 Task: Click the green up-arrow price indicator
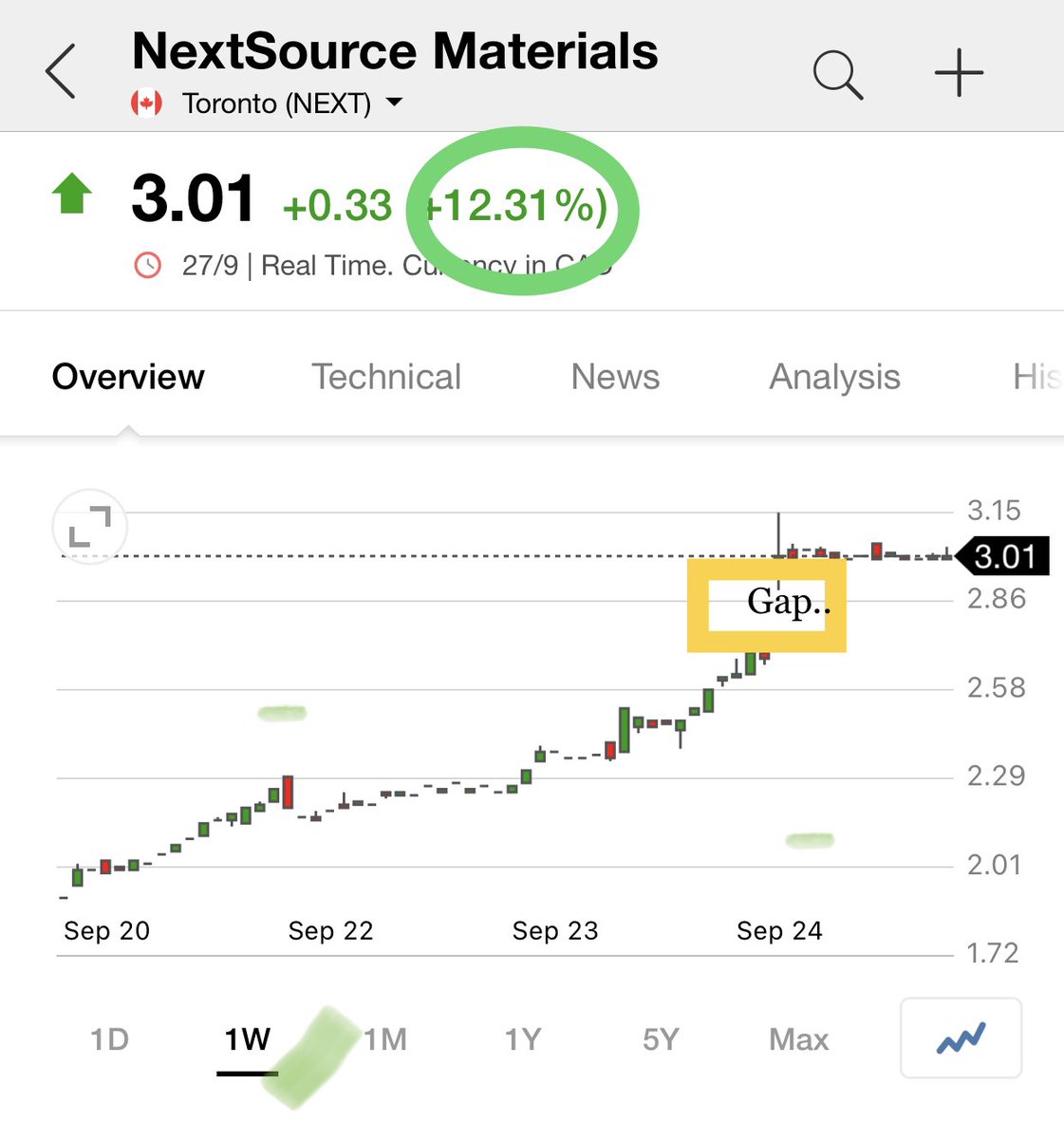(73, 195)
